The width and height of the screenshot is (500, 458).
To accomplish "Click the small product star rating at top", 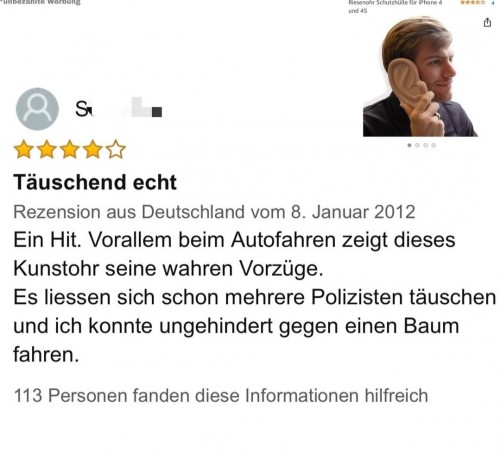I will coord(472,2).
